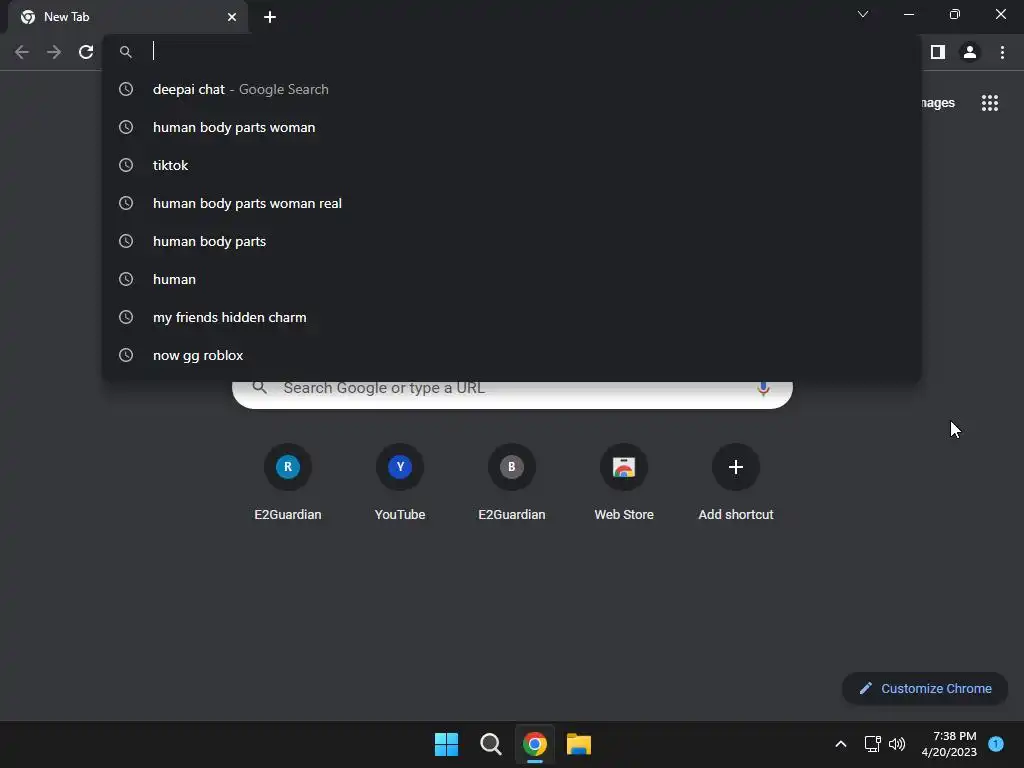
Task: Open a new tab with the plus button
Action: [270, 17]
